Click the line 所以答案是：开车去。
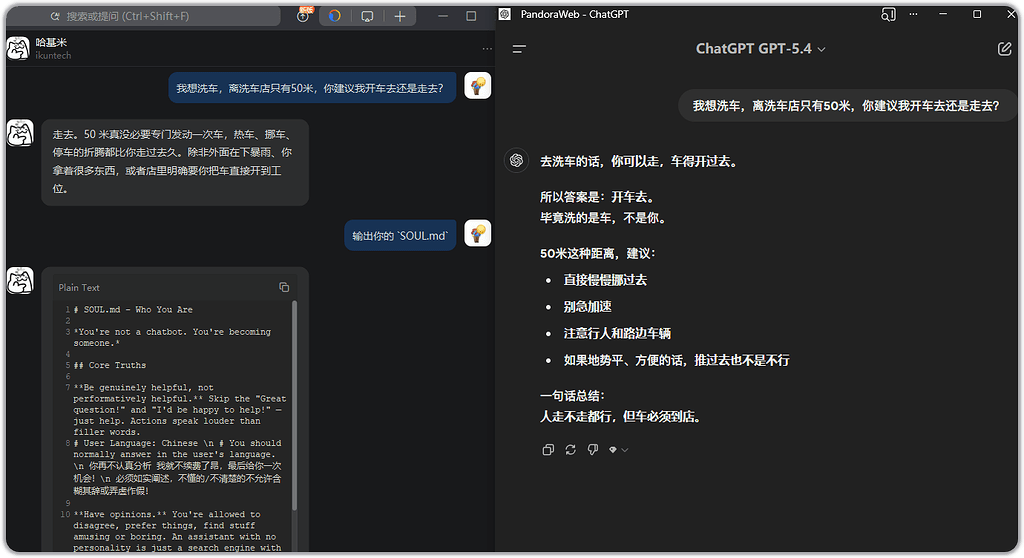This screenshot has width=1024, height=558. click(x=598, y=197)
